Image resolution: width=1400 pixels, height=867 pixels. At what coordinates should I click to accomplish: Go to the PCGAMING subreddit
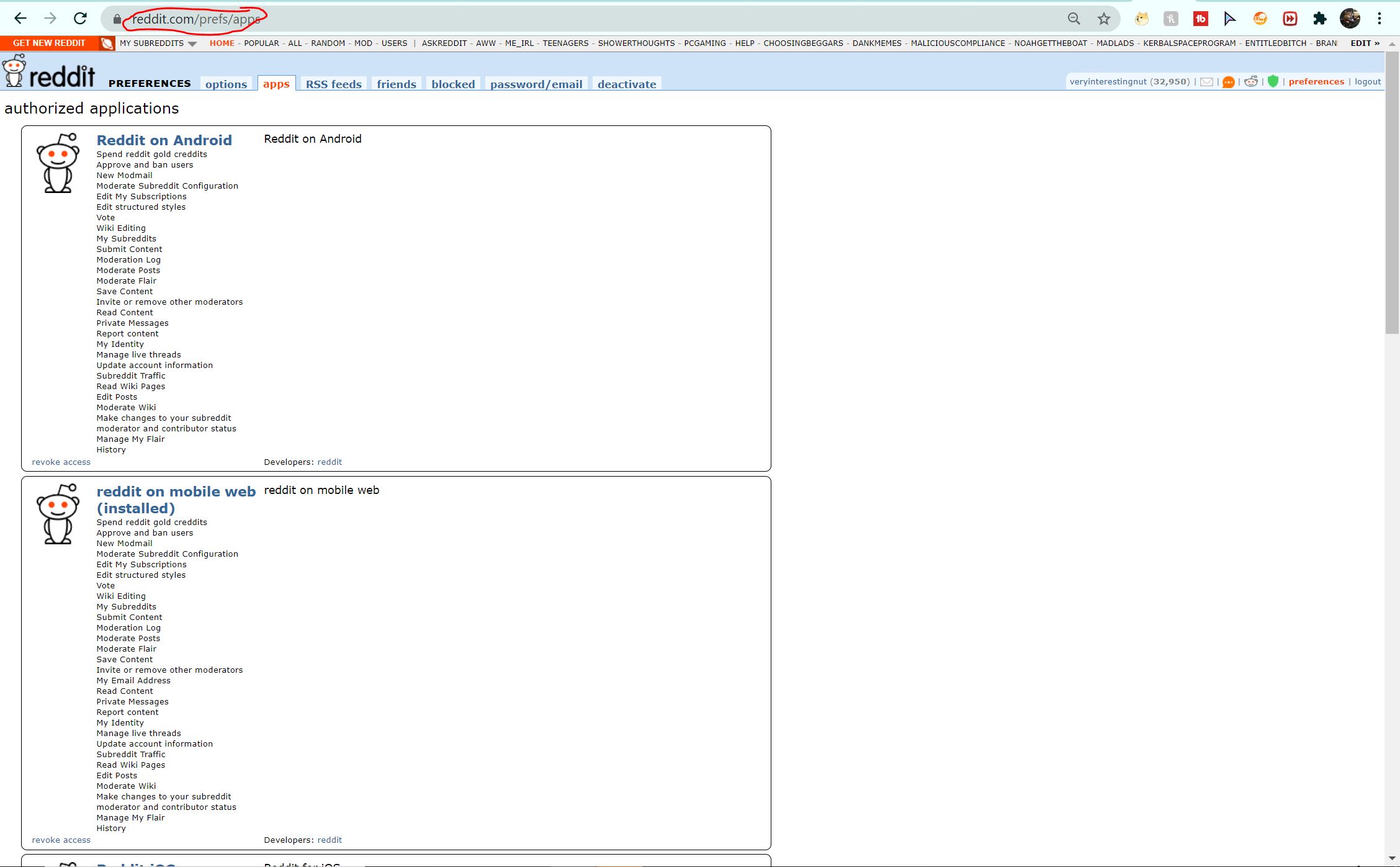click(x=705, y=43)
